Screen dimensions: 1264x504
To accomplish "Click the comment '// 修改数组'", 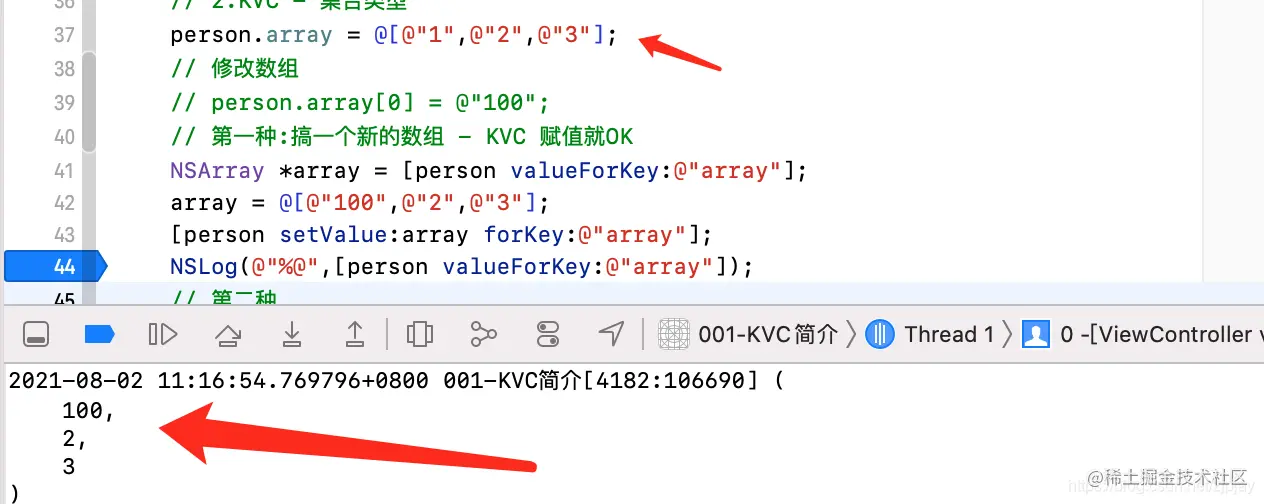I will pyautogui.click(x=235, y=69).
